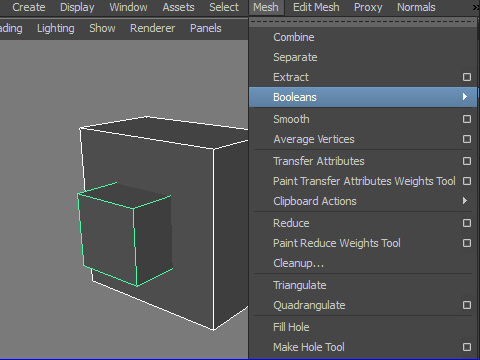The width and height of the screenshot is (480, 360).
Task: Open Reduce options box
Action: point(467,223)
